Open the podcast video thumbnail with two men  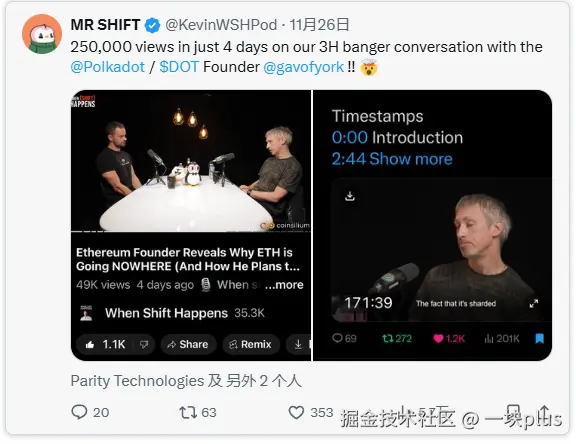coord(191,161)
